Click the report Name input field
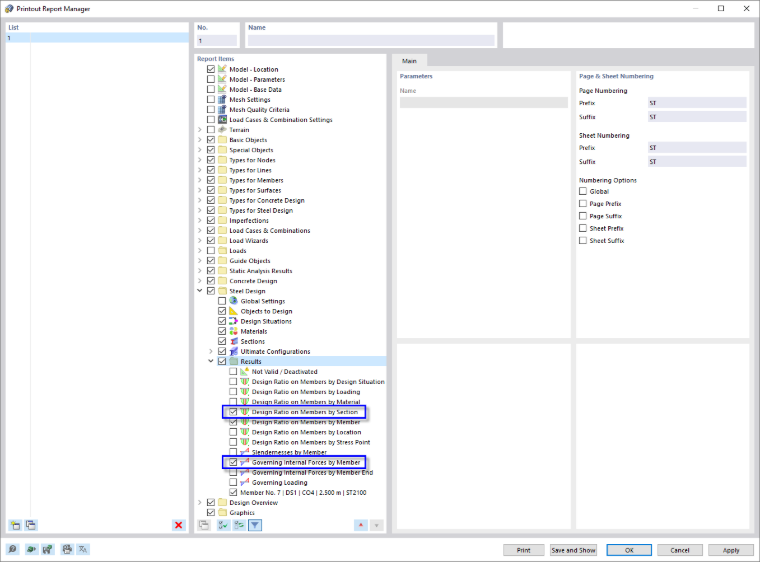 tap(371, 41)
